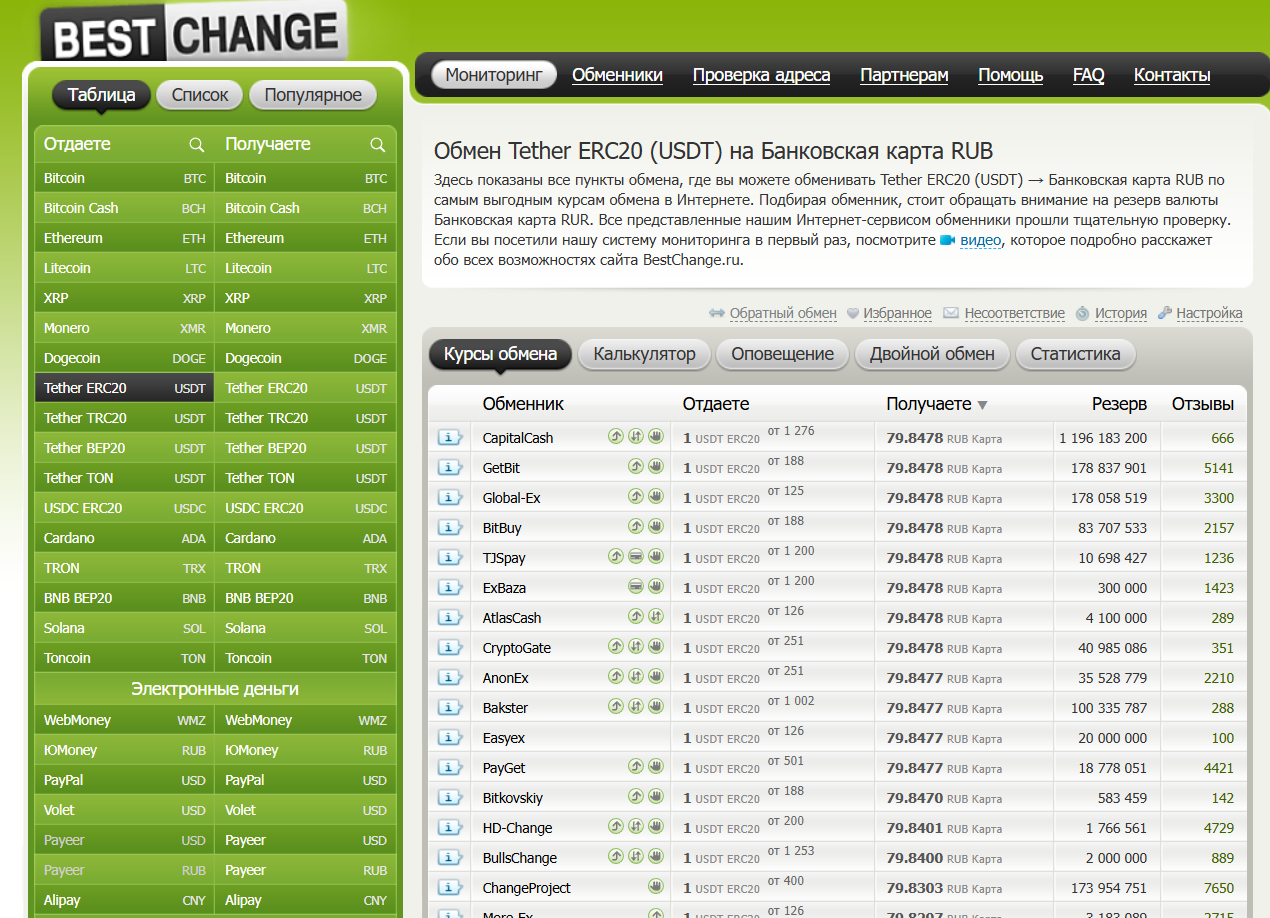Click the hand icon in Bitkovskiy row
Screen dimensions: 1270x918
[x=656, y=796]
